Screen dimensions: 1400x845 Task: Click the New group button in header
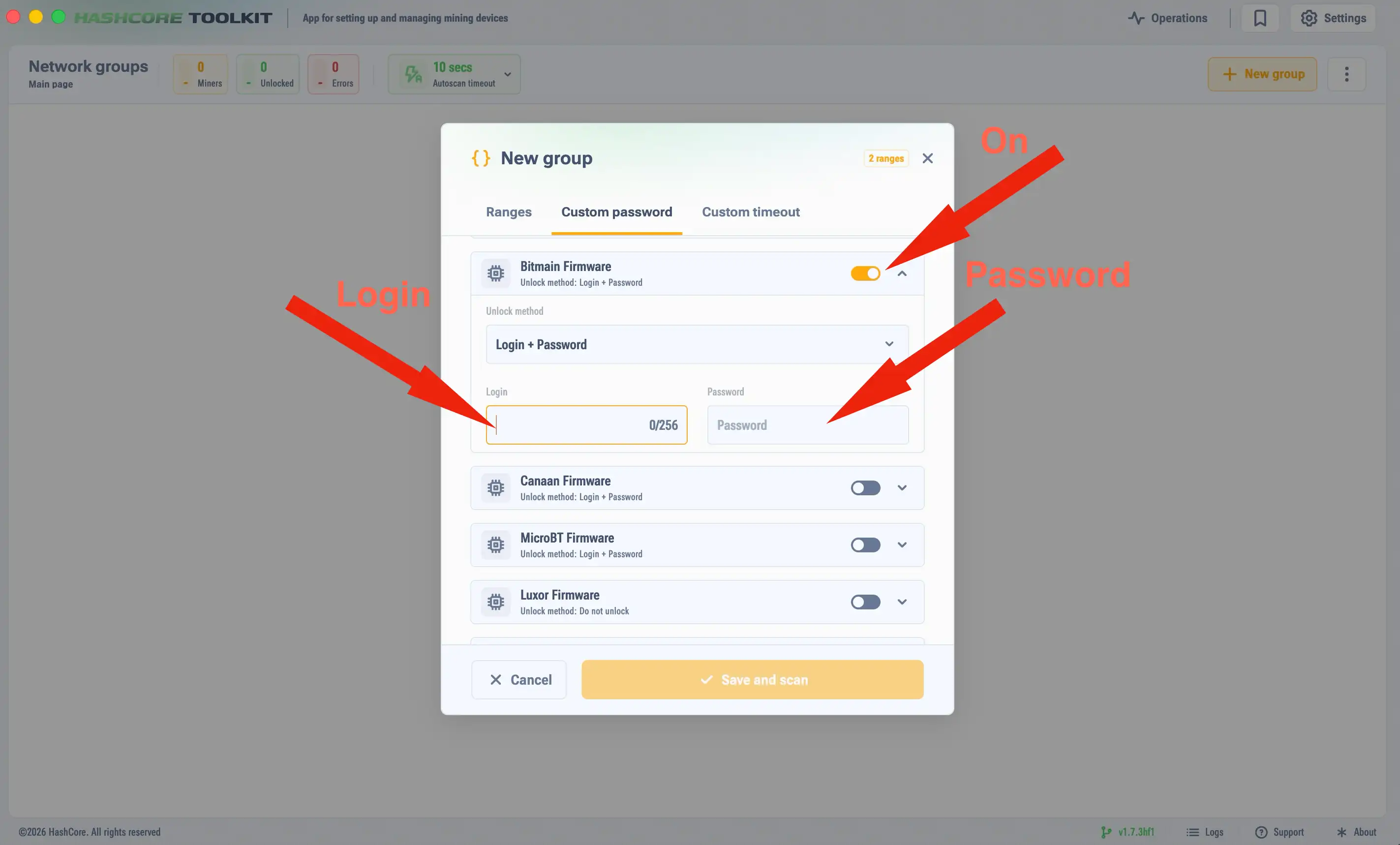coord(1262,74)
